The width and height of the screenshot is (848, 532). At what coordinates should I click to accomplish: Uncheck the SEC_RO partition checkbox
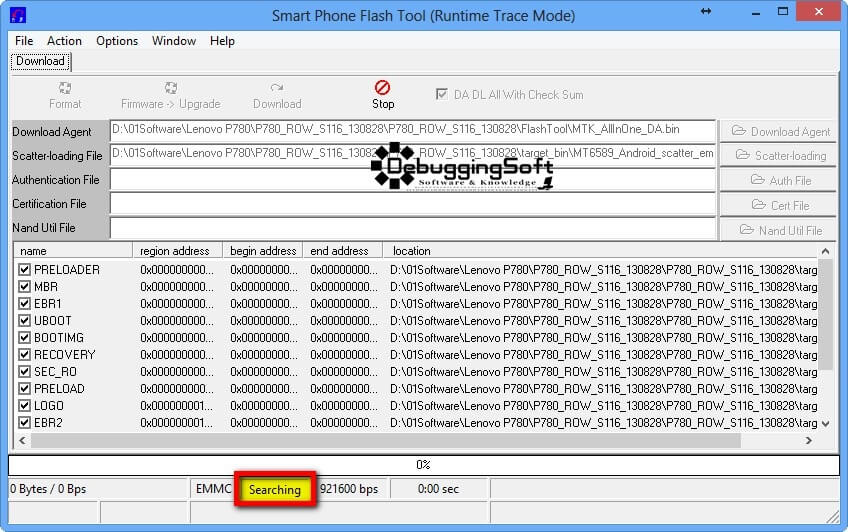pyautogui.click(x=24, y=371)
